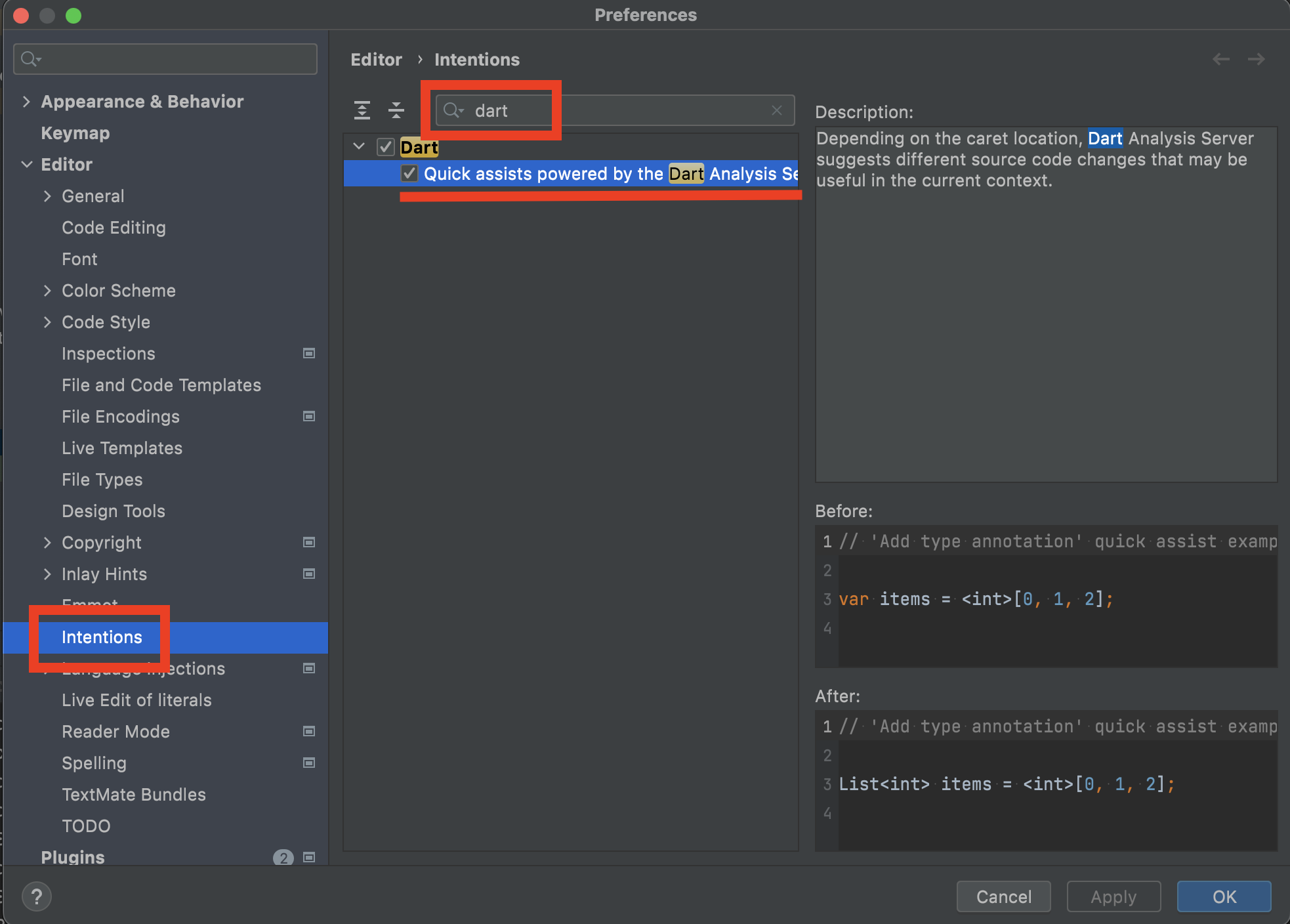
Task: Click the project-level icon beside Inspections
Action: coord(309,354)
